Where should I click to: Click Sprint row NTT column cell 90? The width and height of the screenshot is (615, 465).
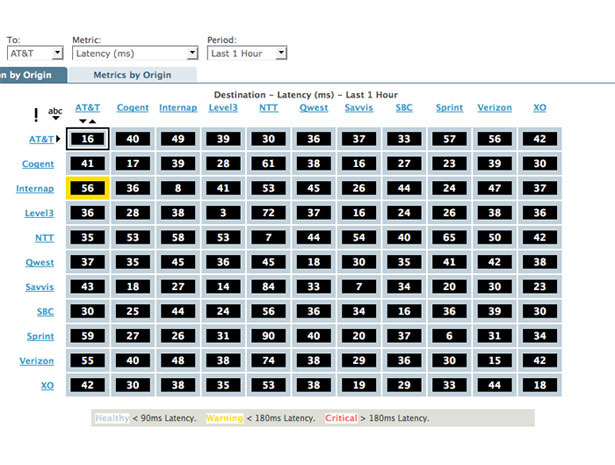tap(269, 336)
